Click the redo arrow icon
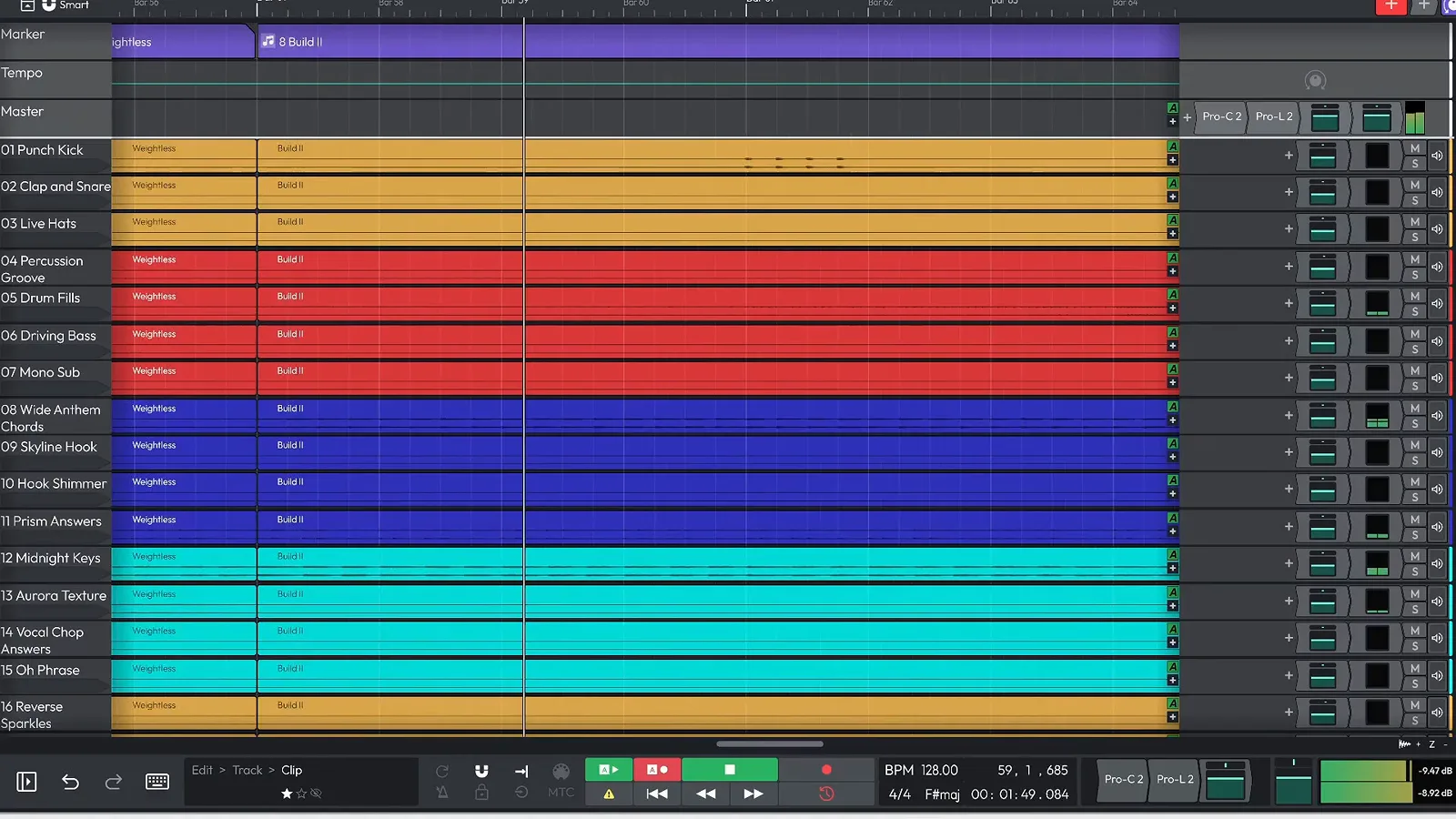 point(113,782)
